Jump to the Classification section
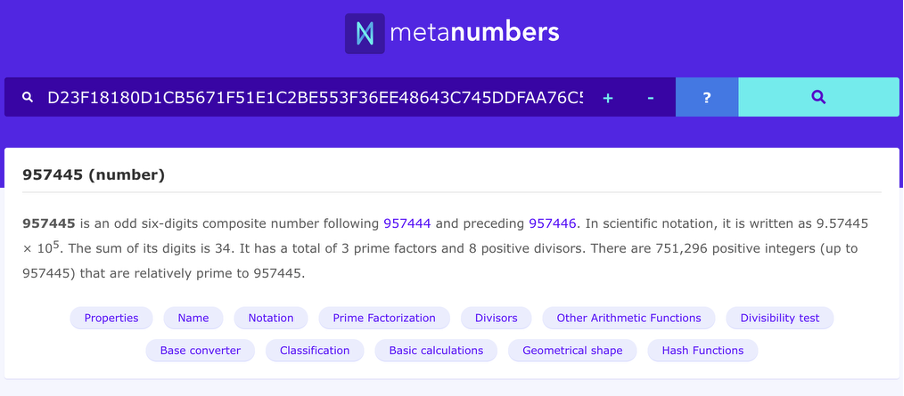Image resolution: width=904 pixels, height=396 pixels. coord(315,350)
